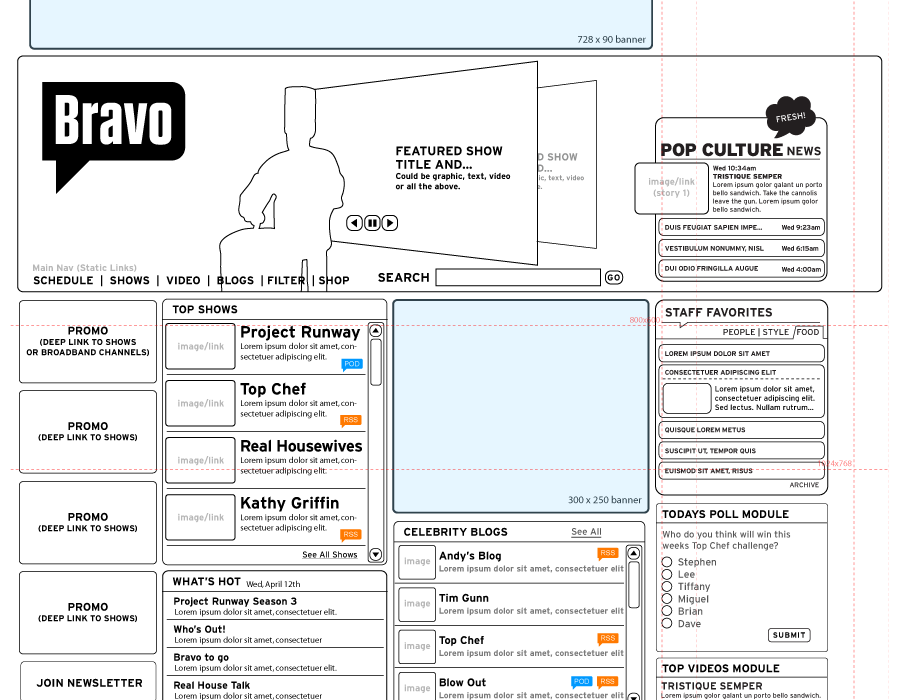
Task: Click JOIN NEWSLETTER button
Action: pyautogui.click(x=88, y=681)
